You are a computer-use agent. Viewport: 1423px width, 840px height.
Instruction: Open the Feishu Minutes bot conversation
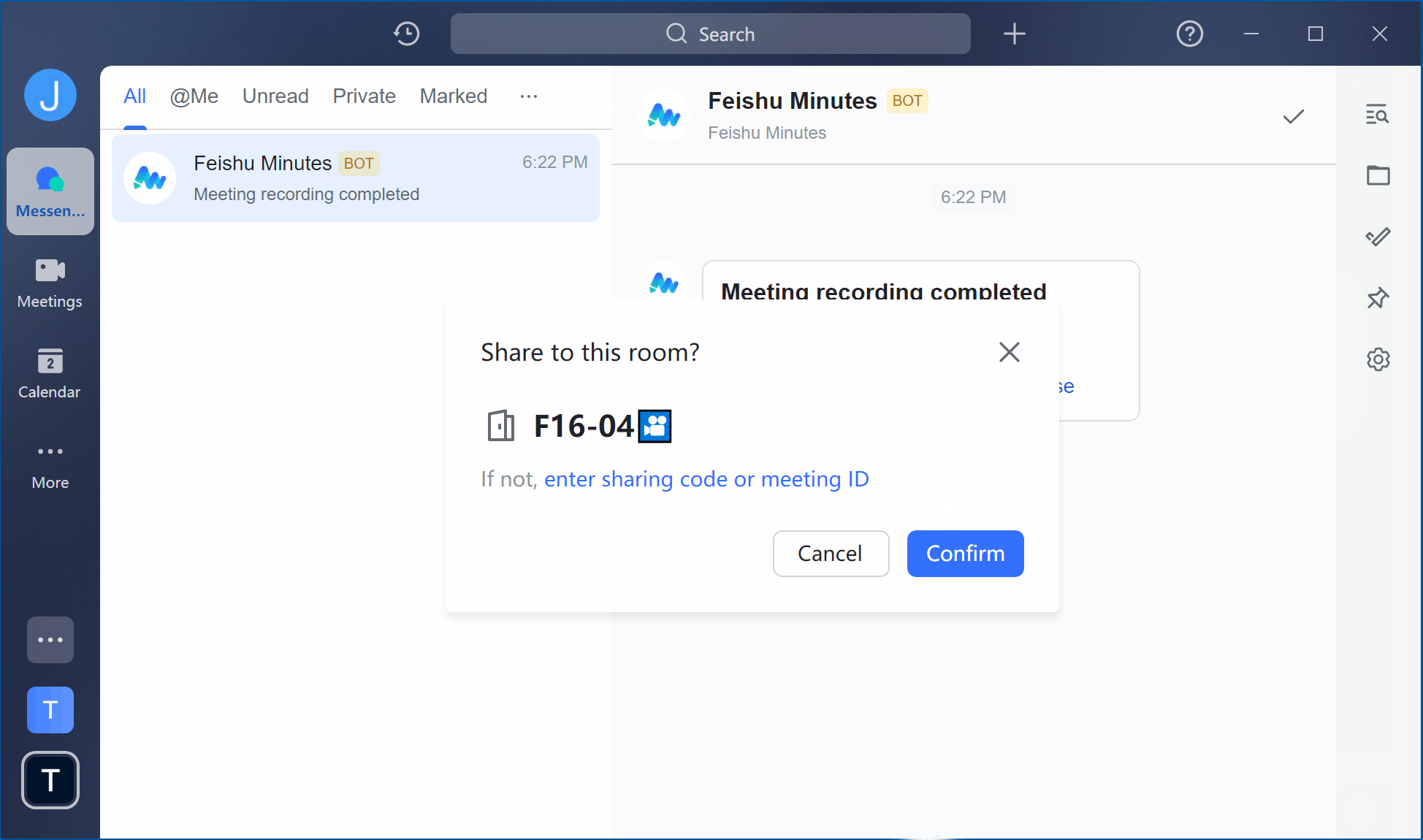click(x=356, y=178)
